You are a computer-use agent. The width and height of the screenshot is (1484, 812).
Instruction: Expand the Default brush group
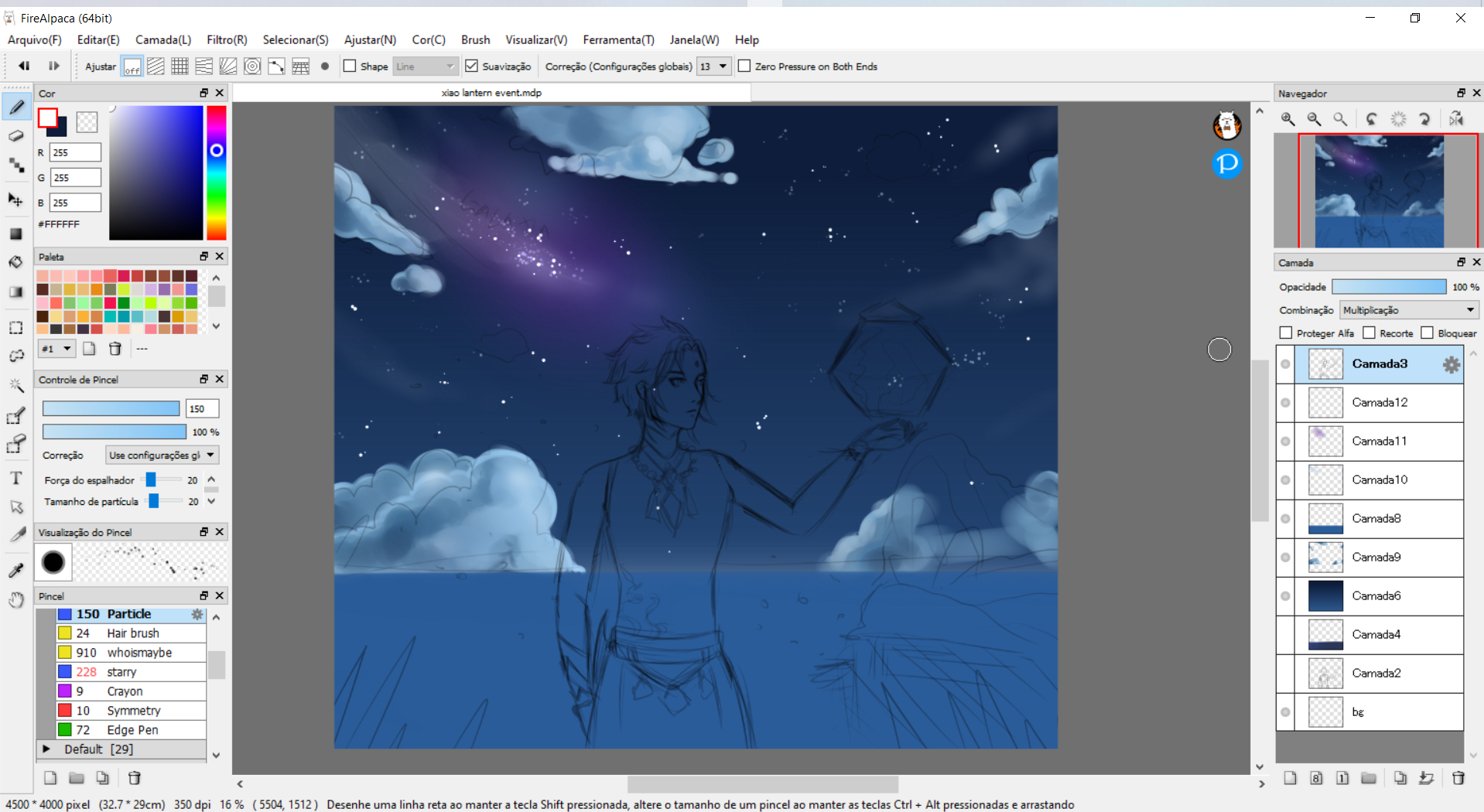click(x=46, y=749)
